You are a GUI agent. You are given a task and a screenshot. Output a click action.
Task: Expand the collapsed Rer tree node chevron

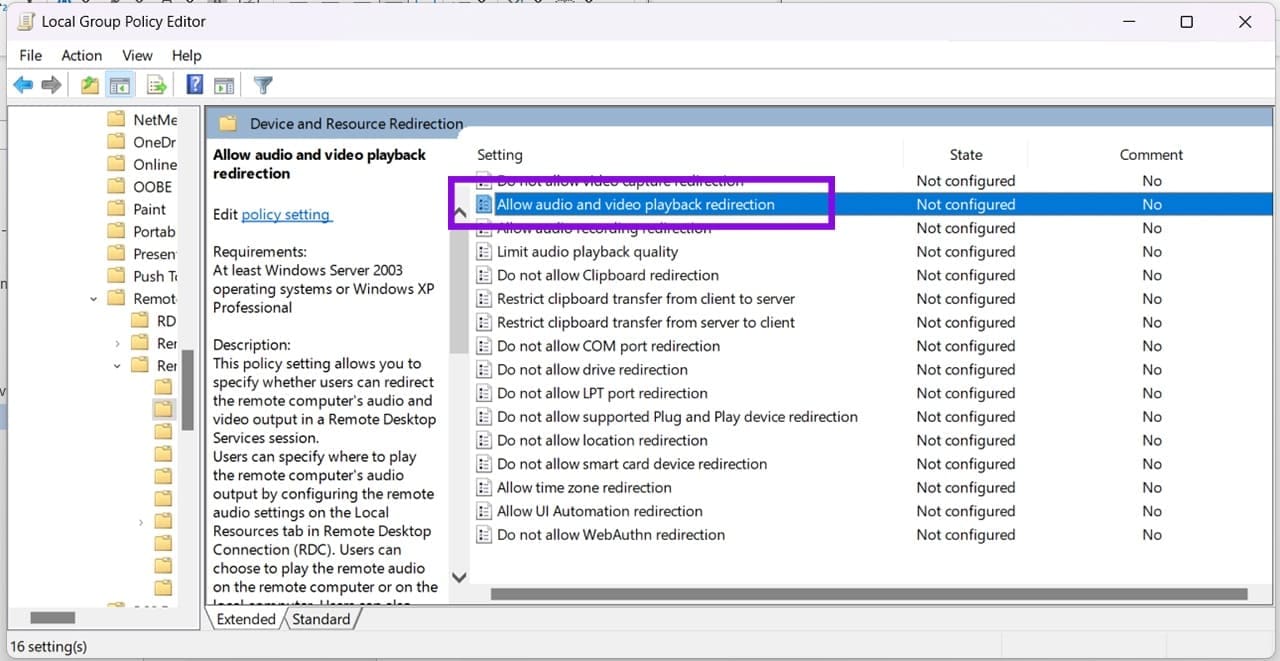pos(118,343)
